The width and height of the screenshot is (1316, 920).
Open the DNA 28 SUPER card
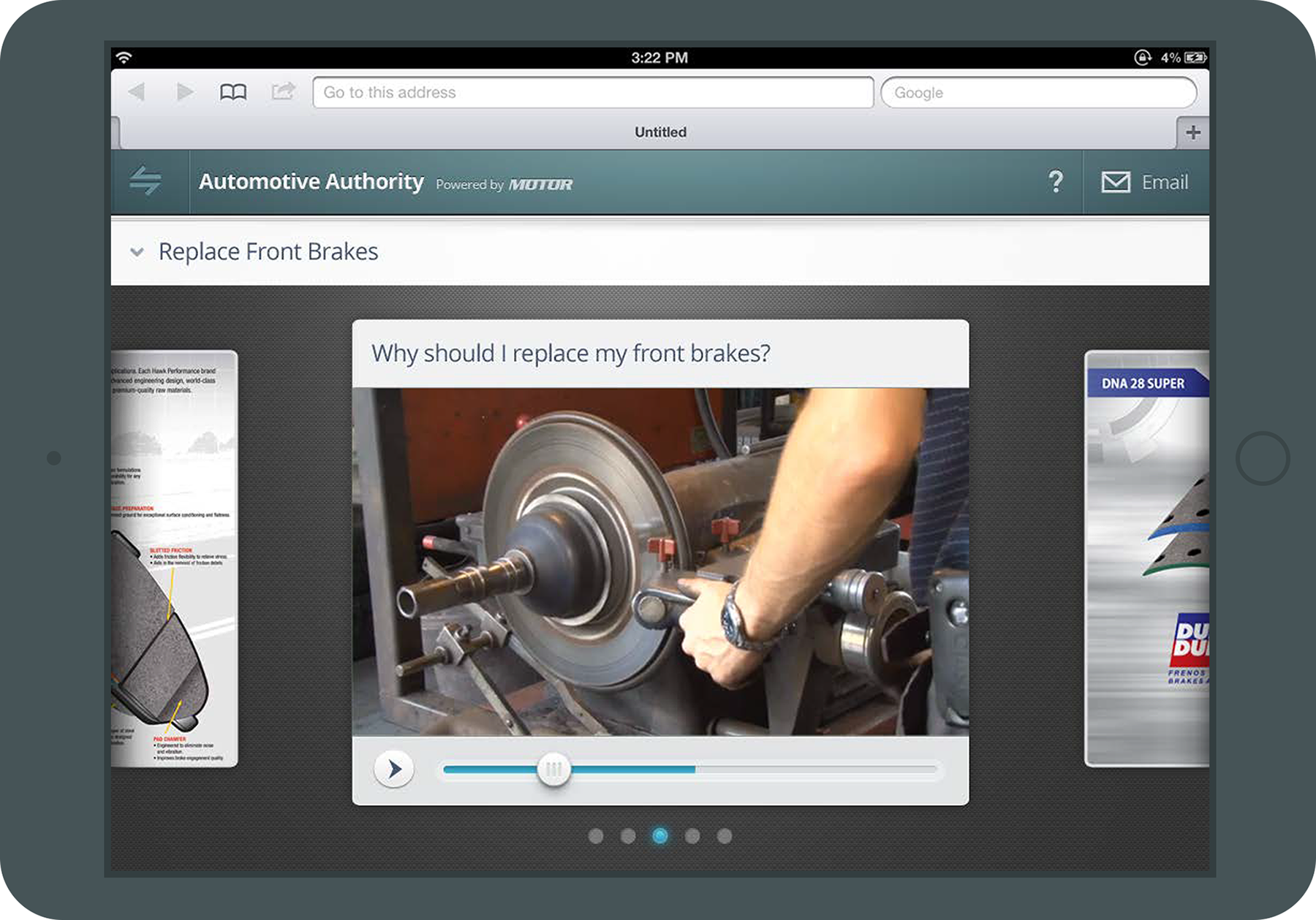(1146, 559)
